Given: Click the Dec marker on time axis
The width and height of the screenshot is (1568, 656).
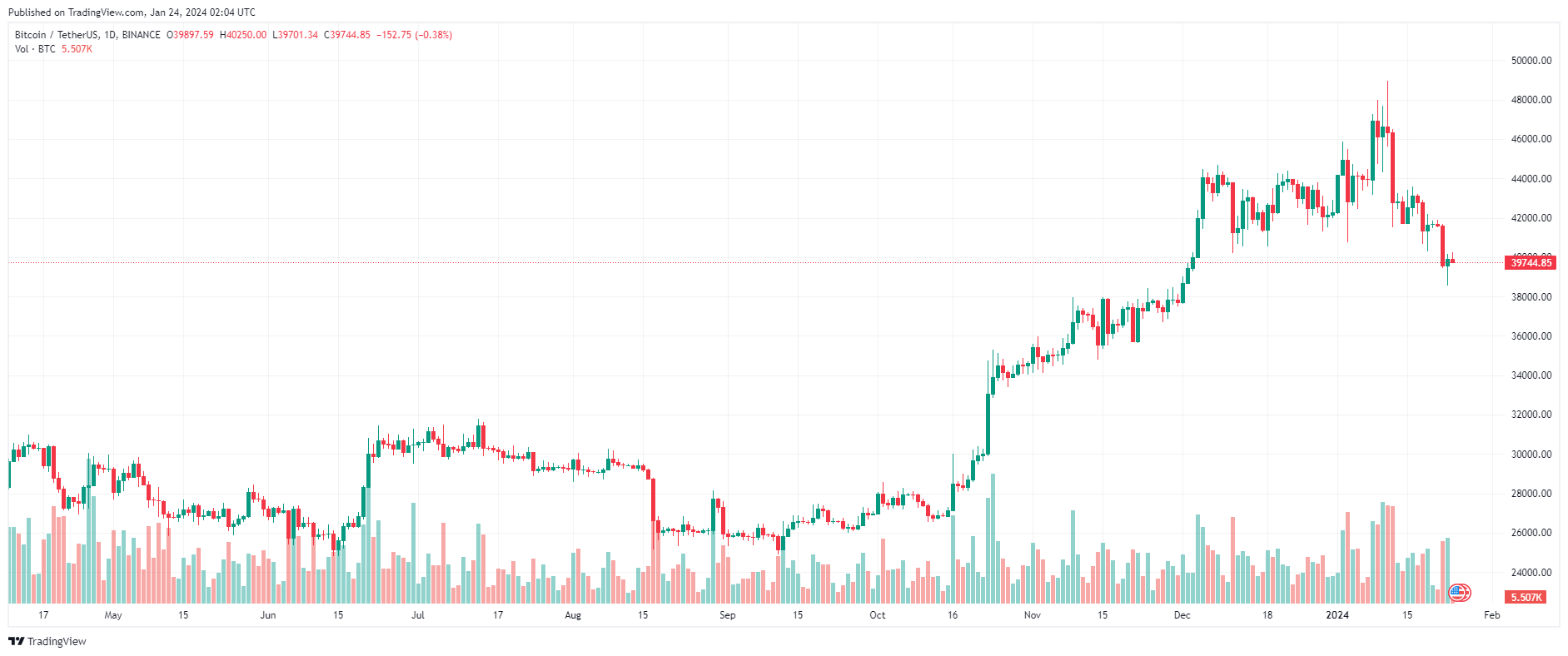Looking at the screenshot, I should point(1182,615).
